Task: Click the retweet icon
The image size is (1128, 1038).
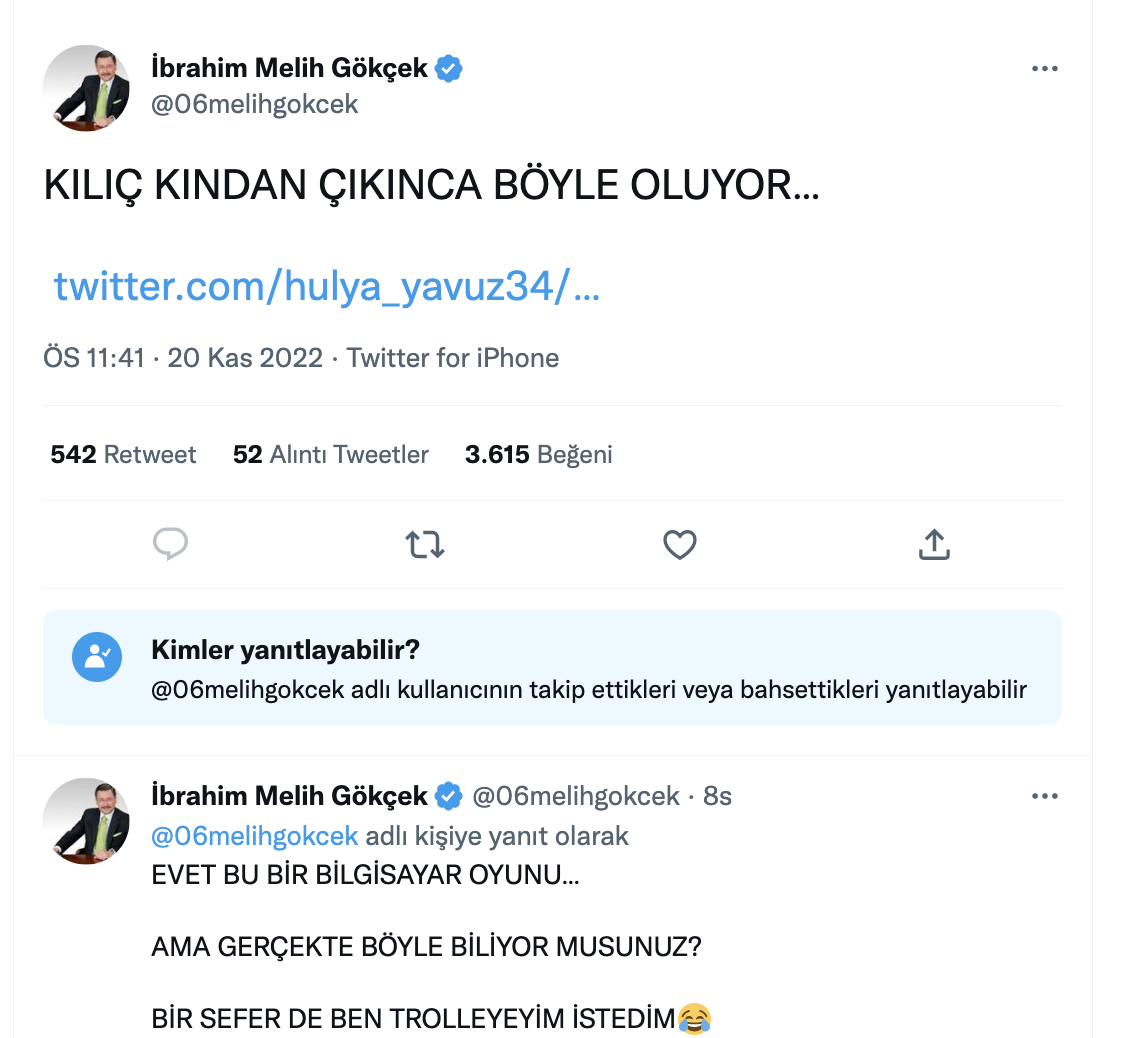Action: pyautogui.click(x=425, y=544)
